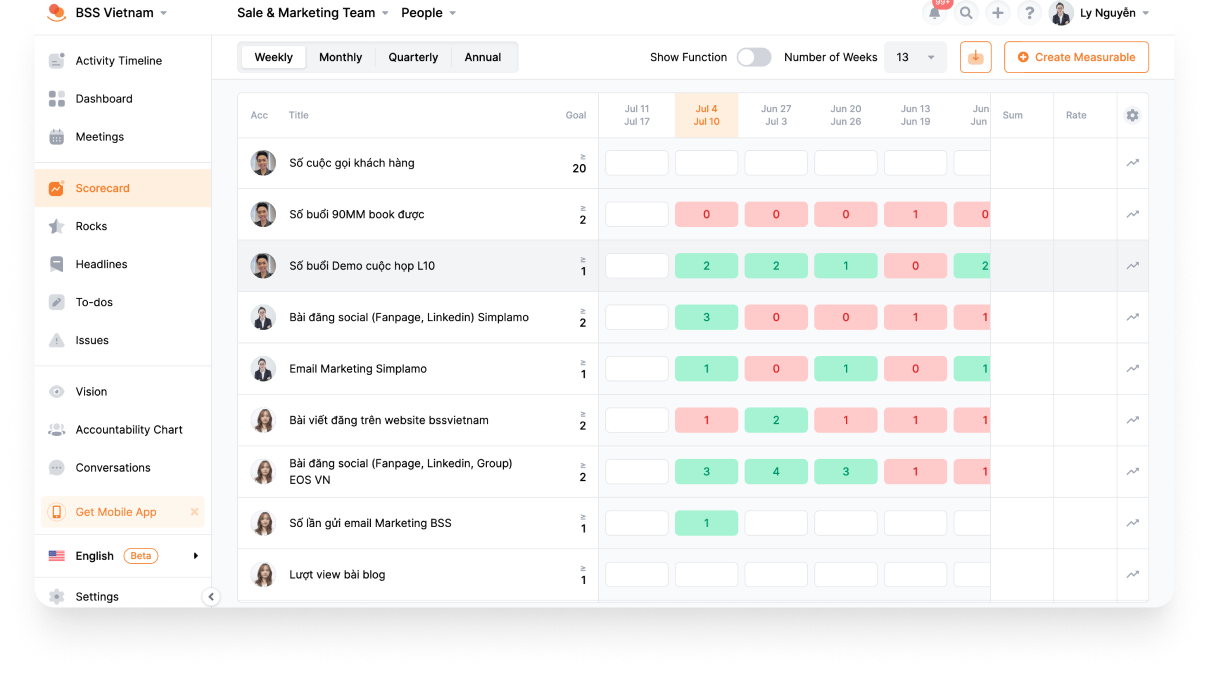Click the BSS Vietnam logo icon
Image resolution: width=1207 pixels, height=674 pixels.
56,13
